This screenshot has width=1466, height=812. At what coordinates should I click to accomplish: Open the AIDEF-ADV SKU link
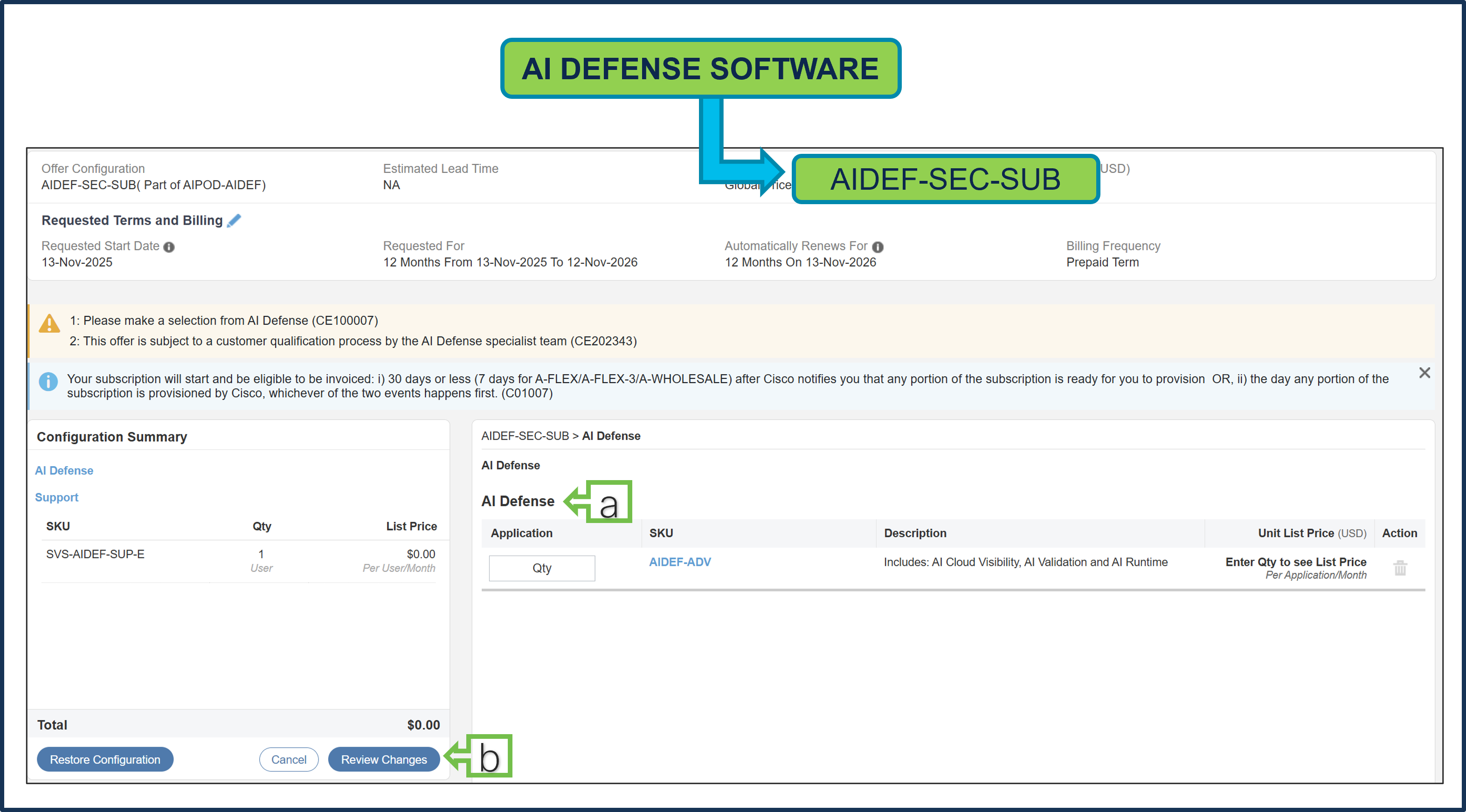point(679,562)
